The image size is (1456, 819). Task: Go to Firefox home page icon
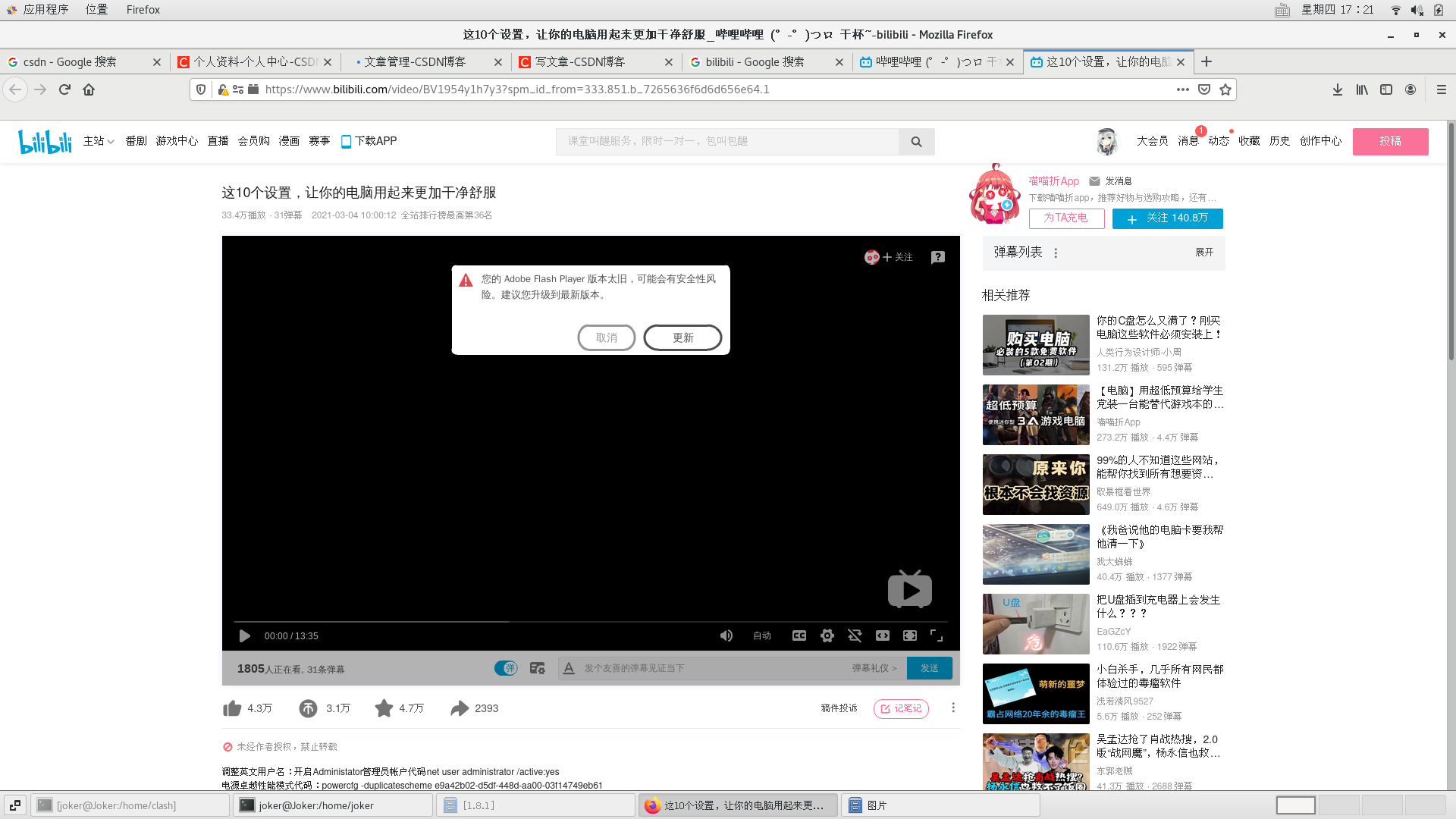coord(89,89)
